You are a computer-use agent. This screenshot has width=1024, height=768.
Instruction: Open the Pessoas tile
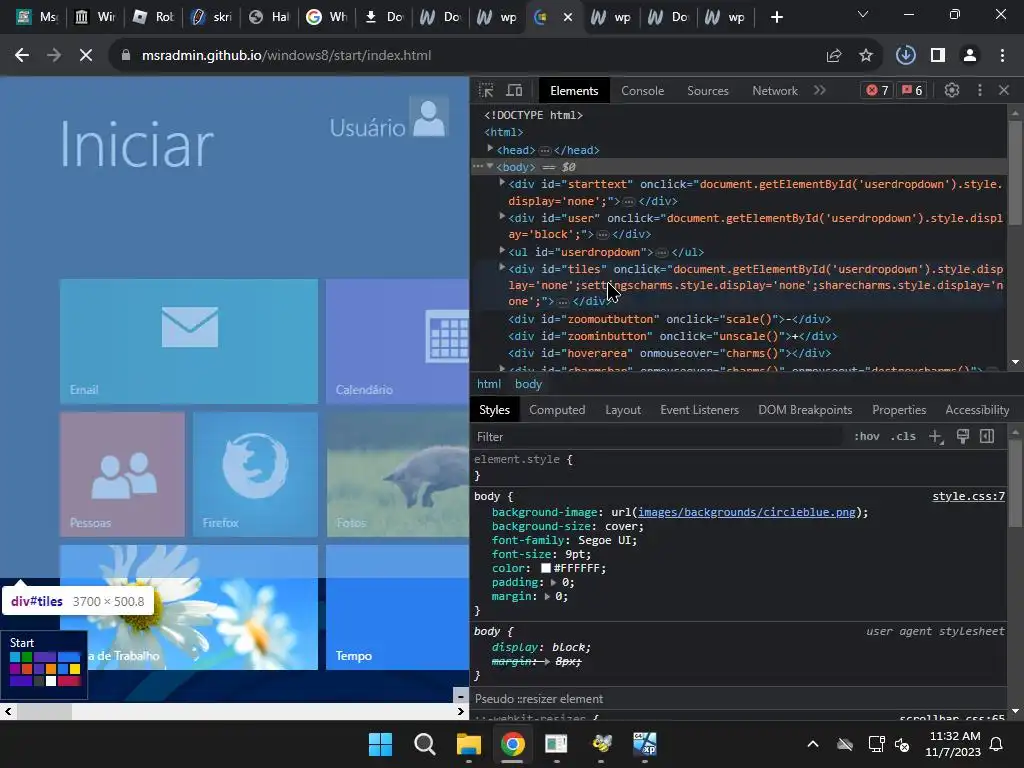click(x=122, y=475)
